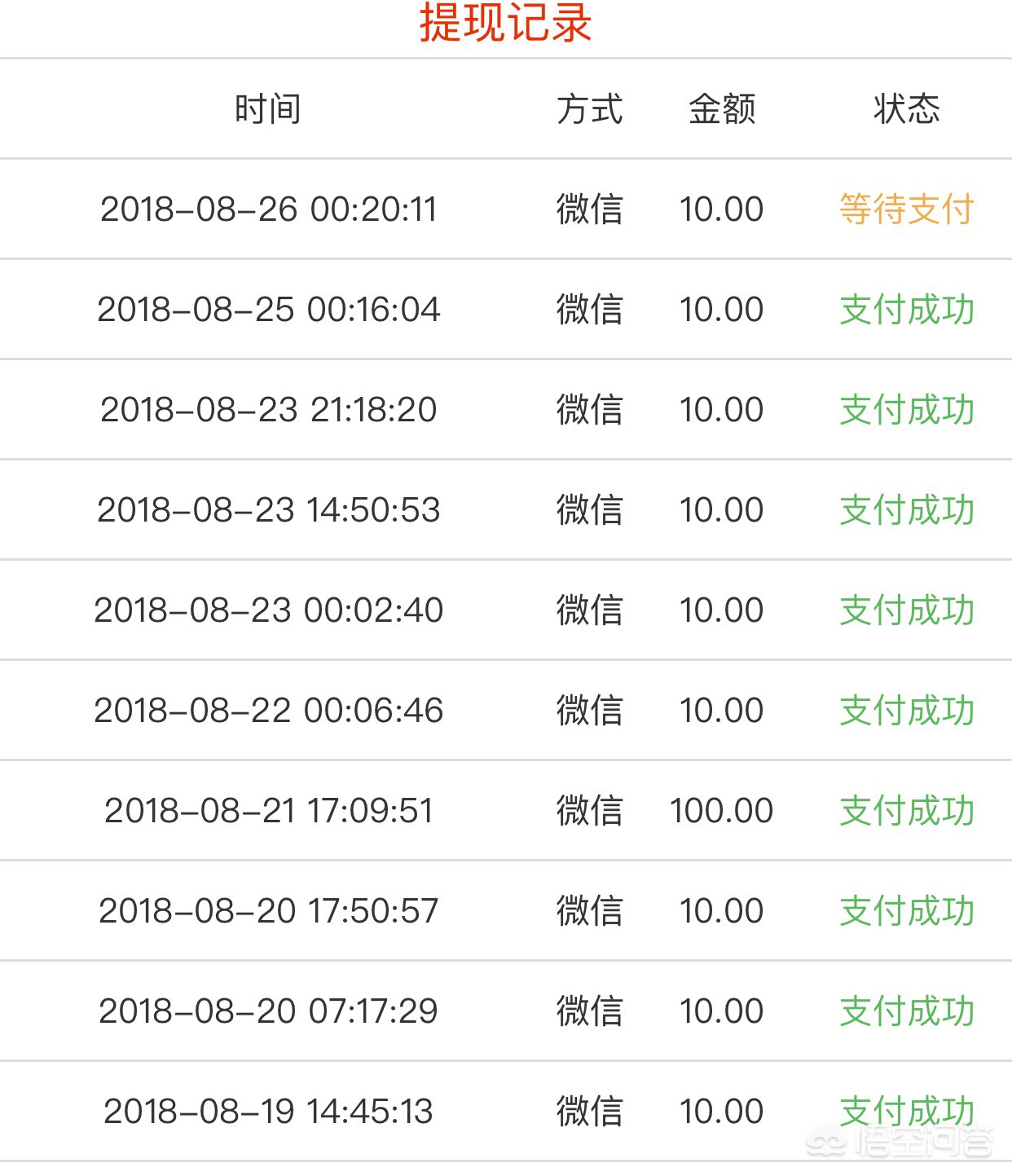The width and height of the screenshot is (1012, 1176).
Task: Tap the 时间 column header
Action: tap(268, 109)
